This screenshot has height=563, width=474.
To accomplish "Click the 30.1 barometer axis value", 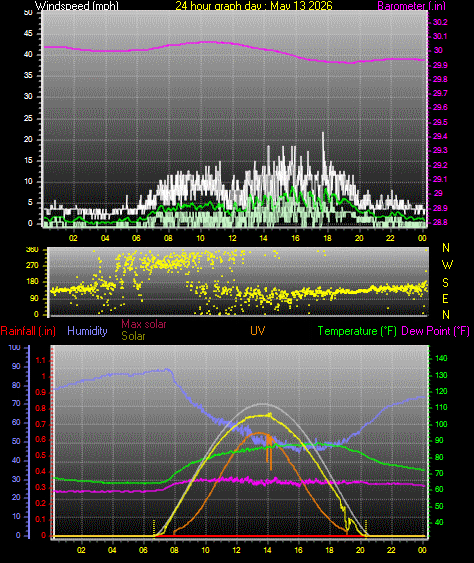I will 440,36.
